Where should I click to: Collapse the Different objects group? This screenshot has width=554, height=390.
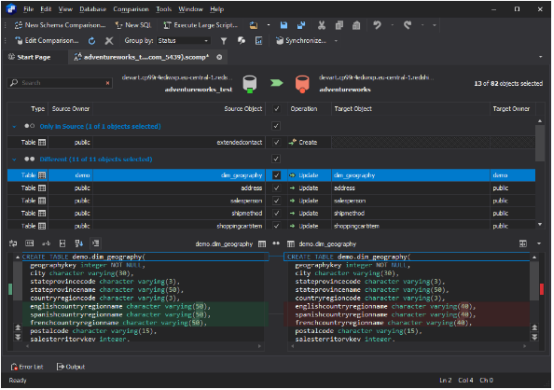coord(14,159)
